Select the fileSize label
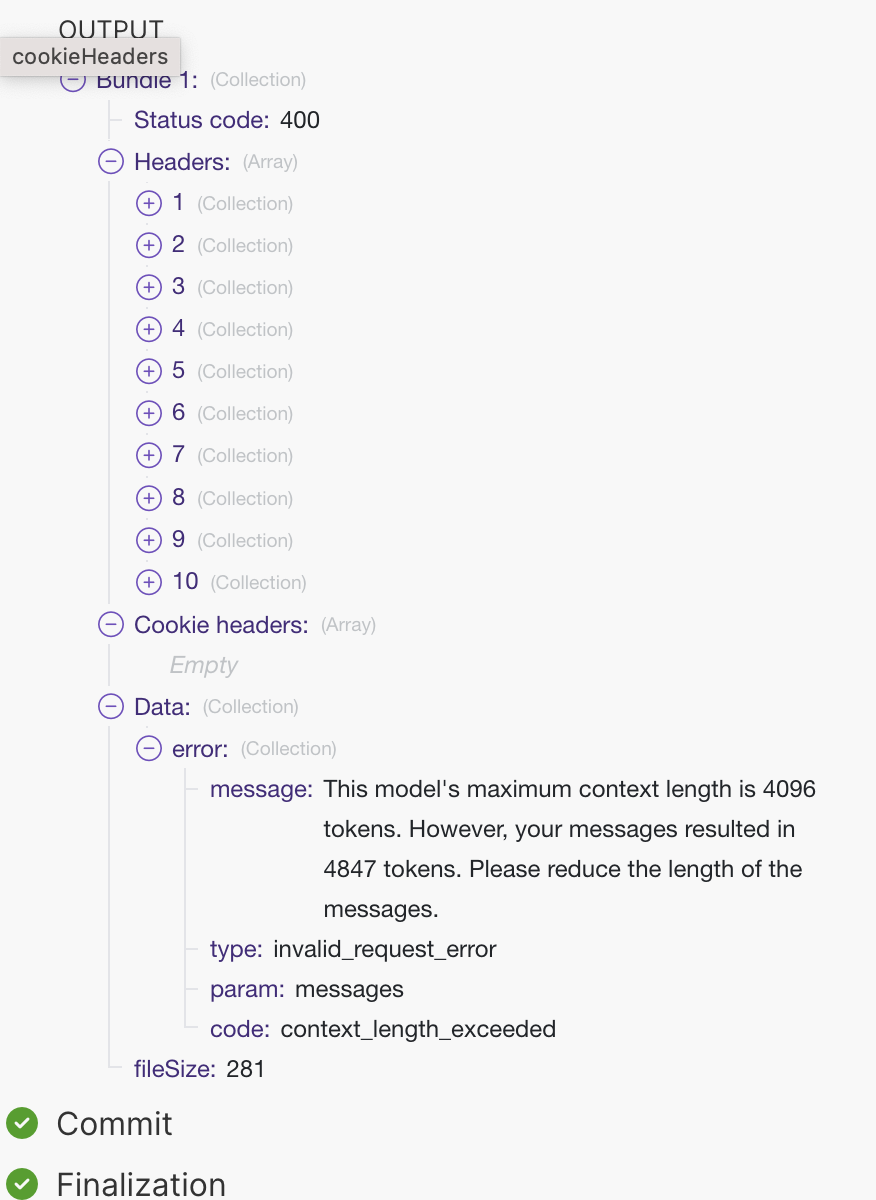Viewport: 876px width, 1200px height. pos(174,1069)
